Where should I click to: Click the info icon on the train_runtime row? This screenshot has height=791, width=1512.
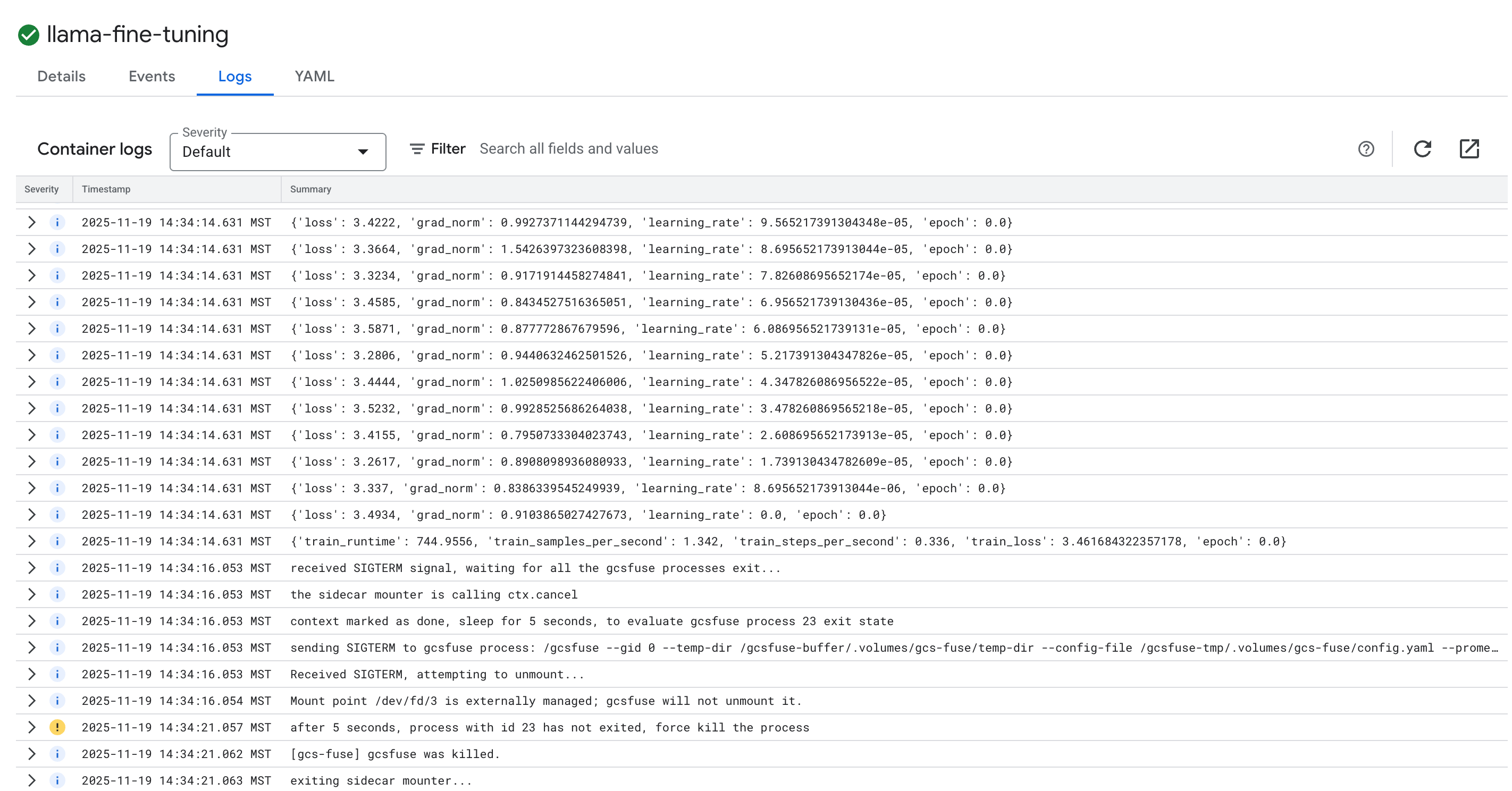click(57, 541)
